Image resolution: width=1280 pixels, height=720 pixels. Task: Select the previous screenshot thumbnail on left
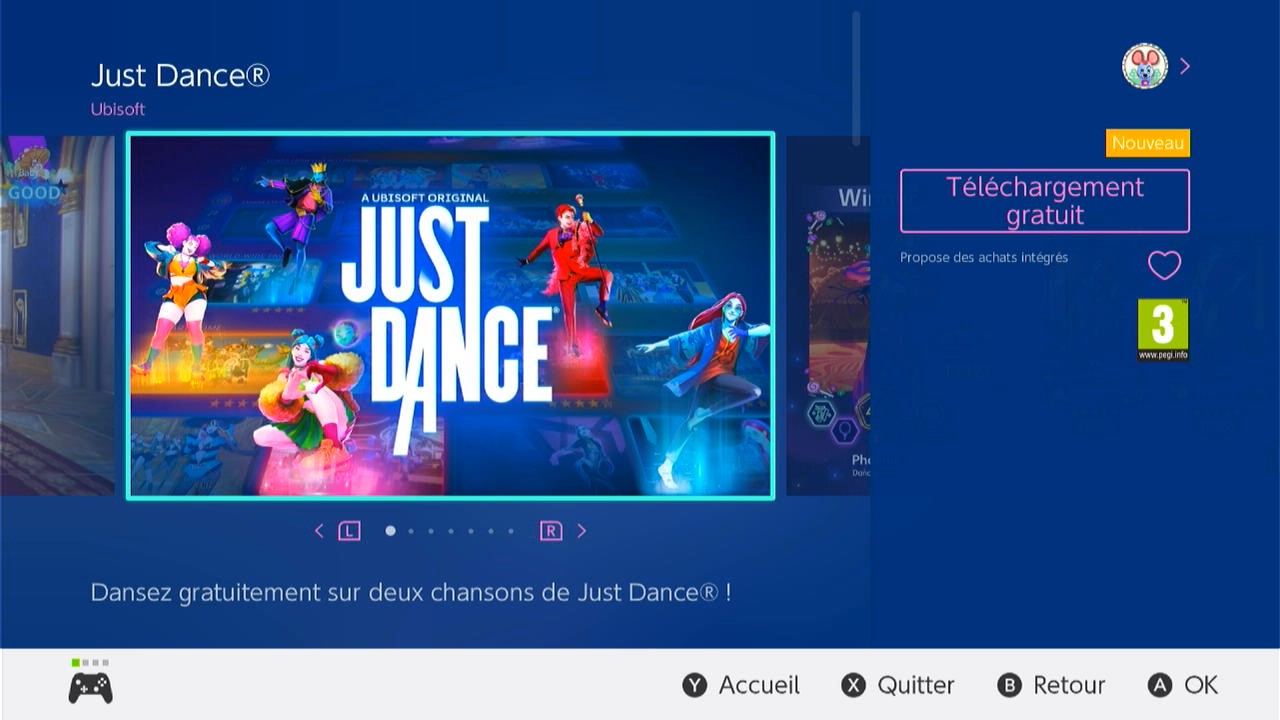click(x=57, y=315)
